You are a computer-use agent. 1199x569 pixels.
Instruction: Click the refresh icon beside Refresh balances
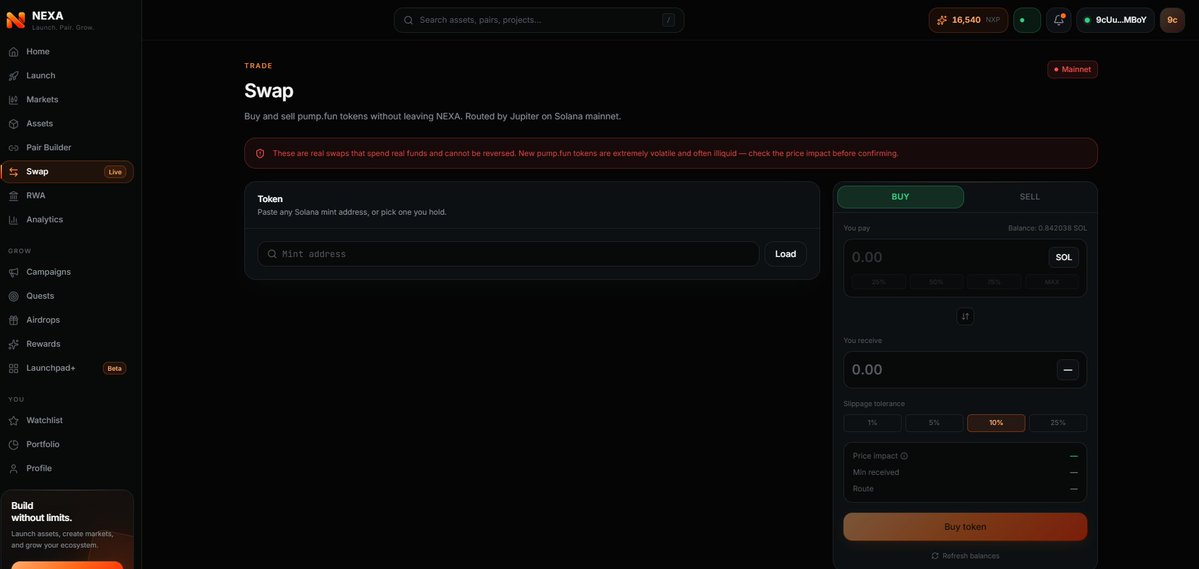tap(935, 556)
